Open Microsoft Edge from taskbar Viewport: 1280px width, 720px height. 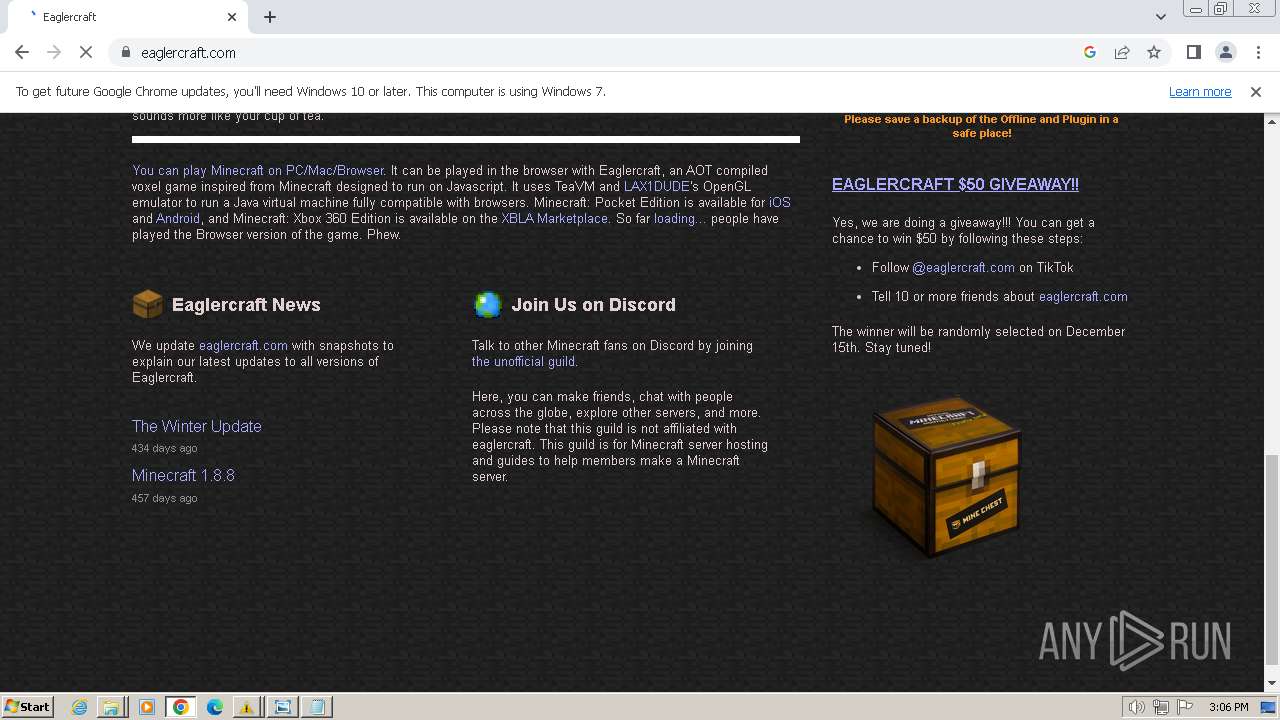click(x=215, y=707)
